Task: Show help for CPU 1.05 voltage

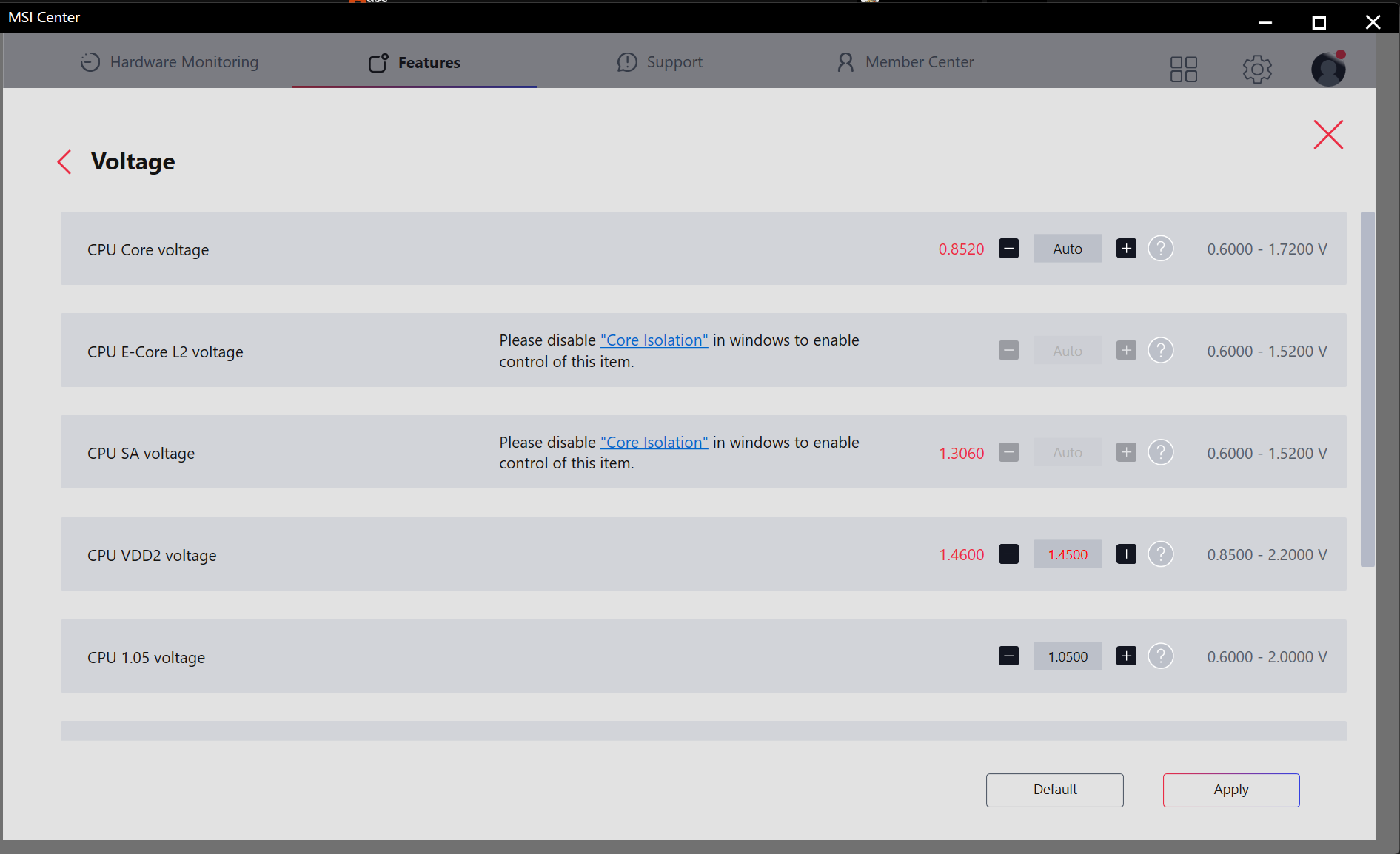Action: pos(1161,656)
